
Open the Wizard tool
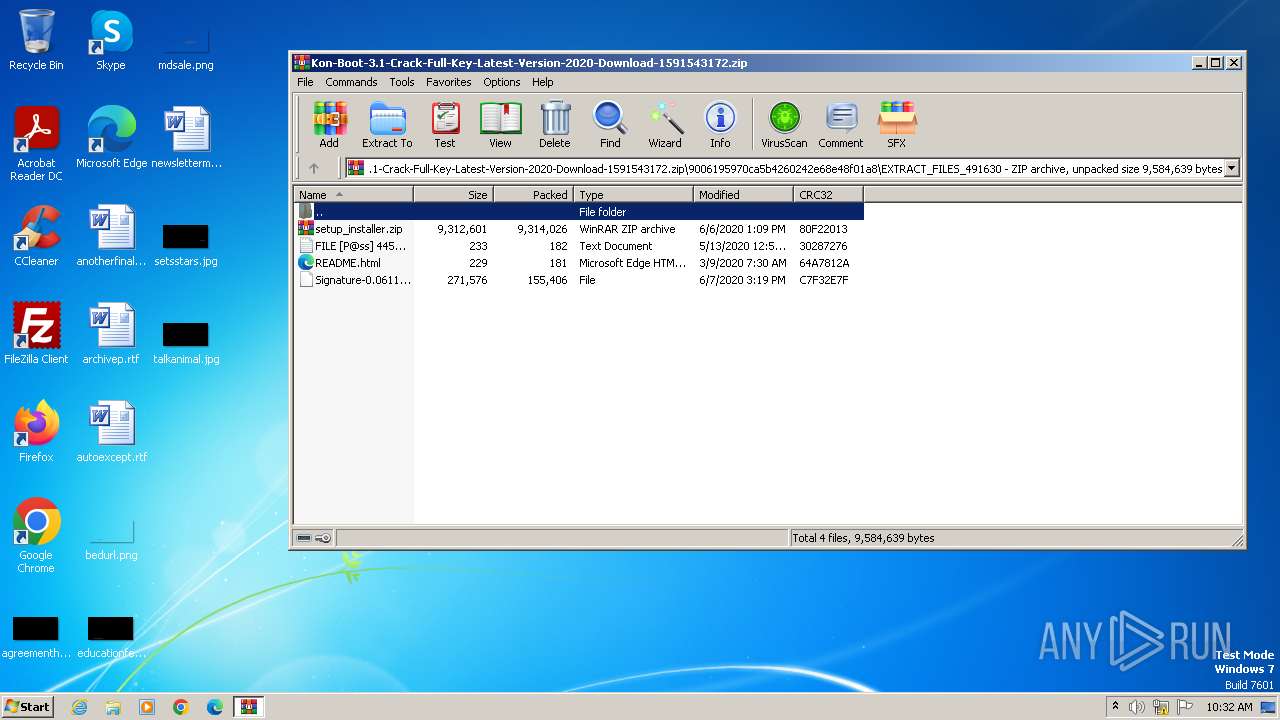(x=665, y=125)
